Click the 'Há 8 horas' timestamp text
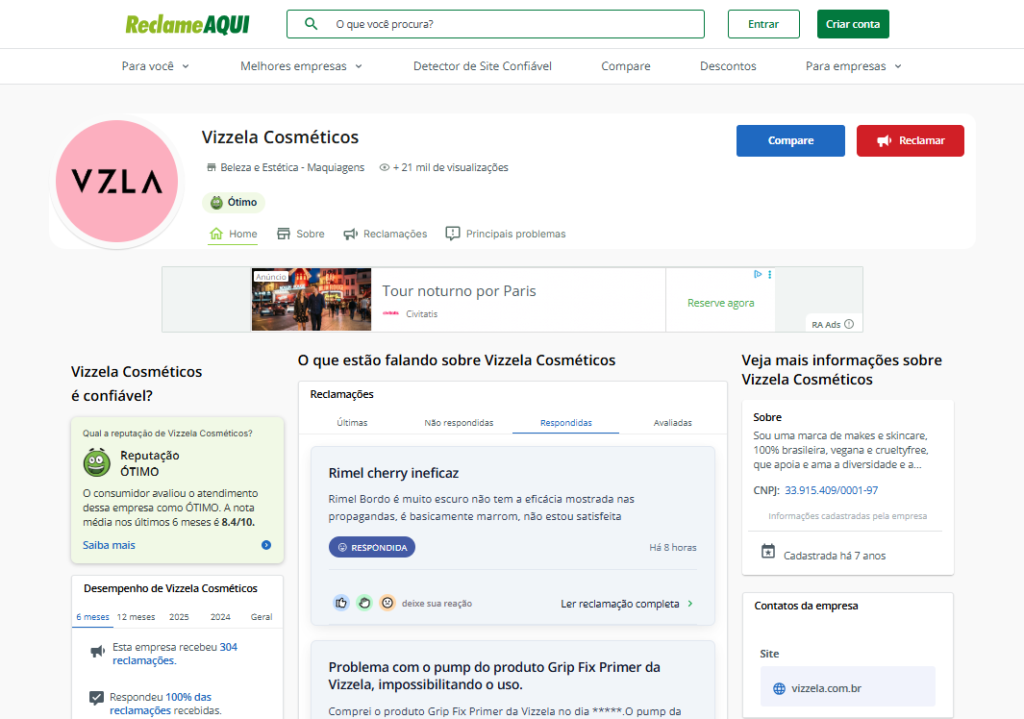The height and width of the screenshot is (719, 1024). (x=673, y=548)
